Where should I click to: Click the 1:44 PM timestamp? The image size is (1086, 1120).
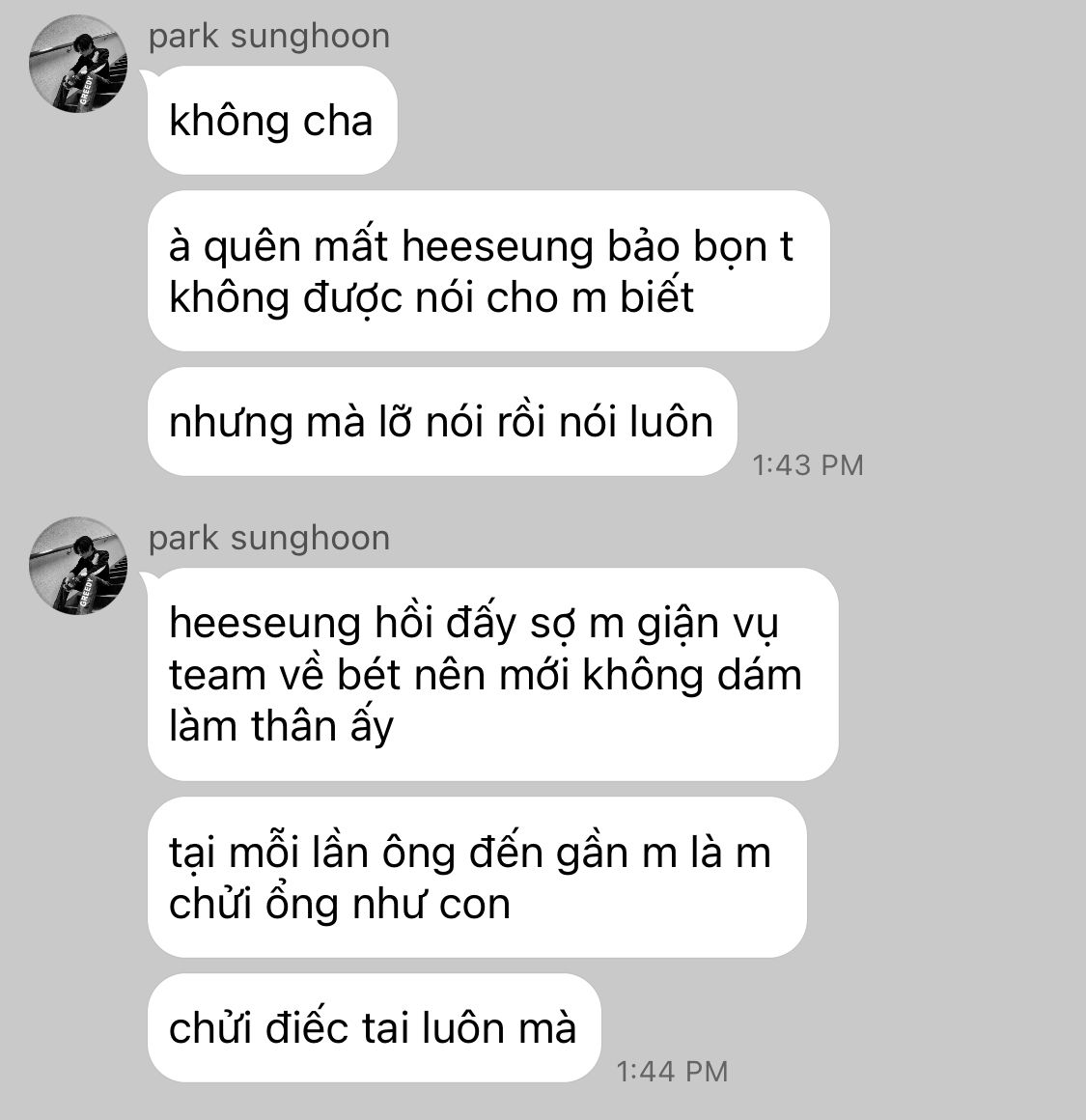[x=672, y=1072]
